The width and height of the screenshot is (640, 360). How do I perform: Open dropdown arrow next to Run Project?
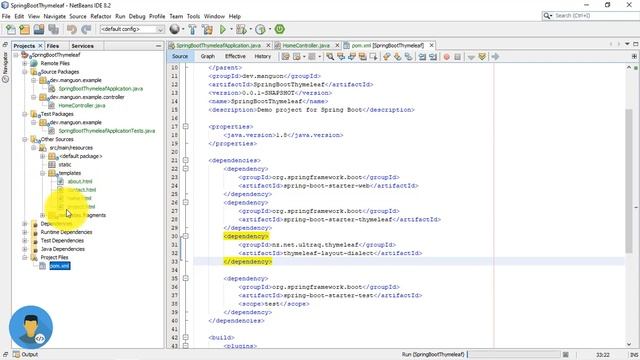pos(231,29)
